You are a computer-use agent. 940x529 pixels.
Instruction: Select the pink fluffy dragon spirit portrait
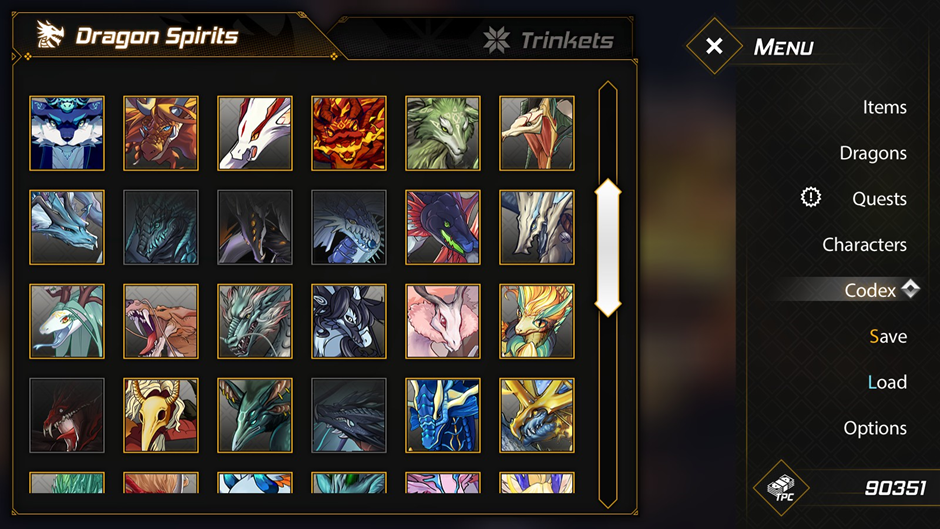coord(442,321)
